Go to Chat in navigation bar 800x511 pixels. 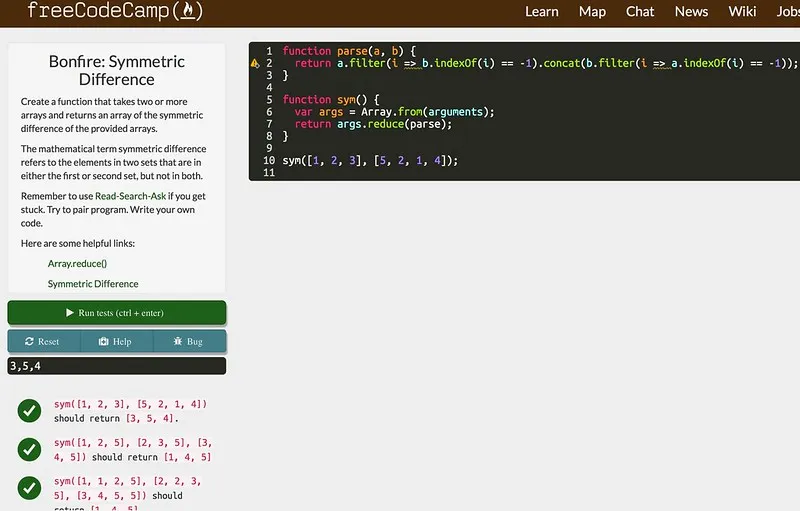[640, 12]
